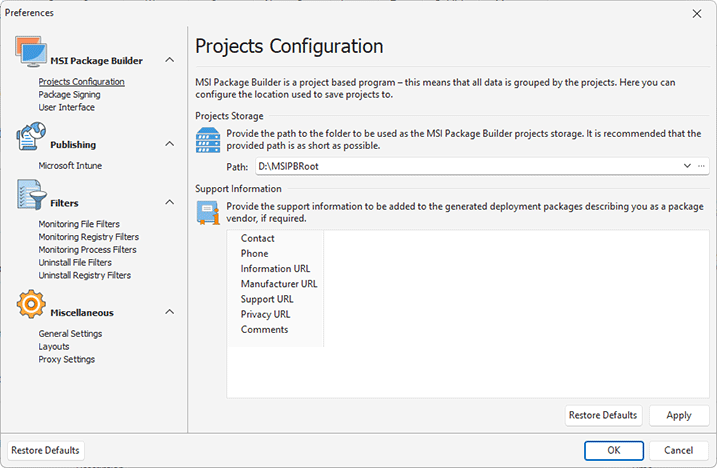Go to Microsoft Intune settings
Screen dimensions: 717x468
click(70, 166)
